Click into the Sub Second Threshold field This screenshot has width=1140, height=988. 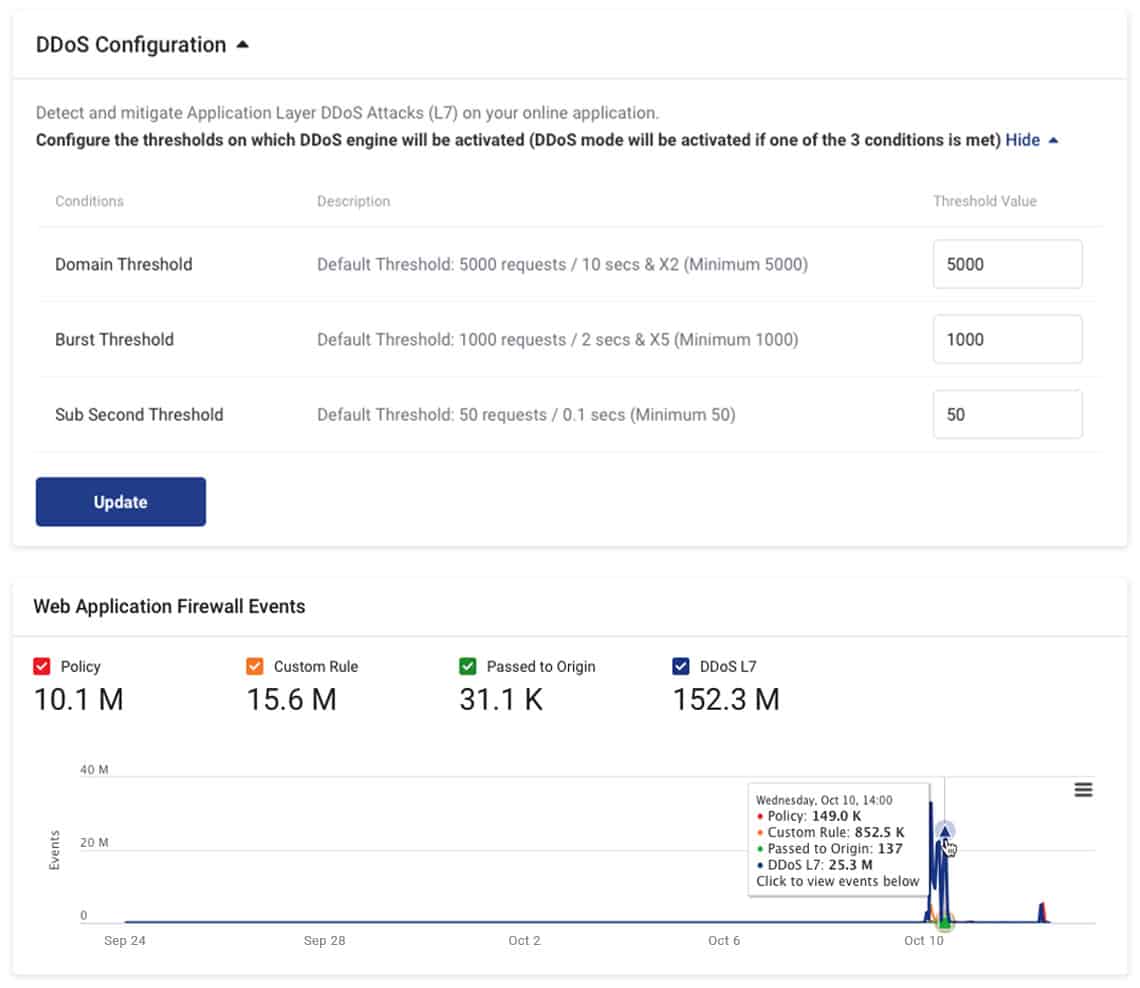click(x=1007, y=414)
